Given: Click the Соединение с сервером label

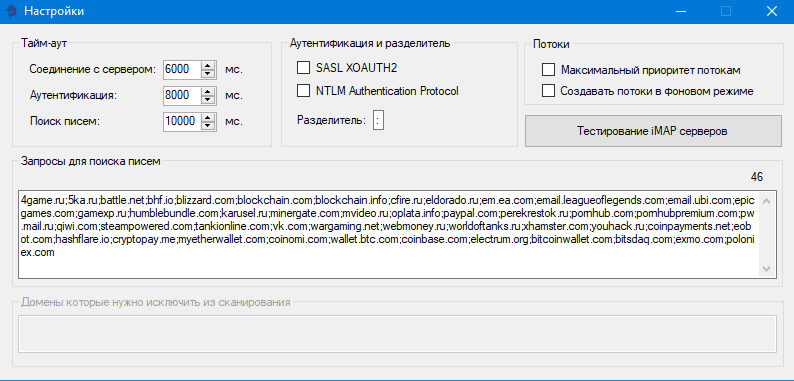Looking at the screenshot, I should click(x=93, y=69).
